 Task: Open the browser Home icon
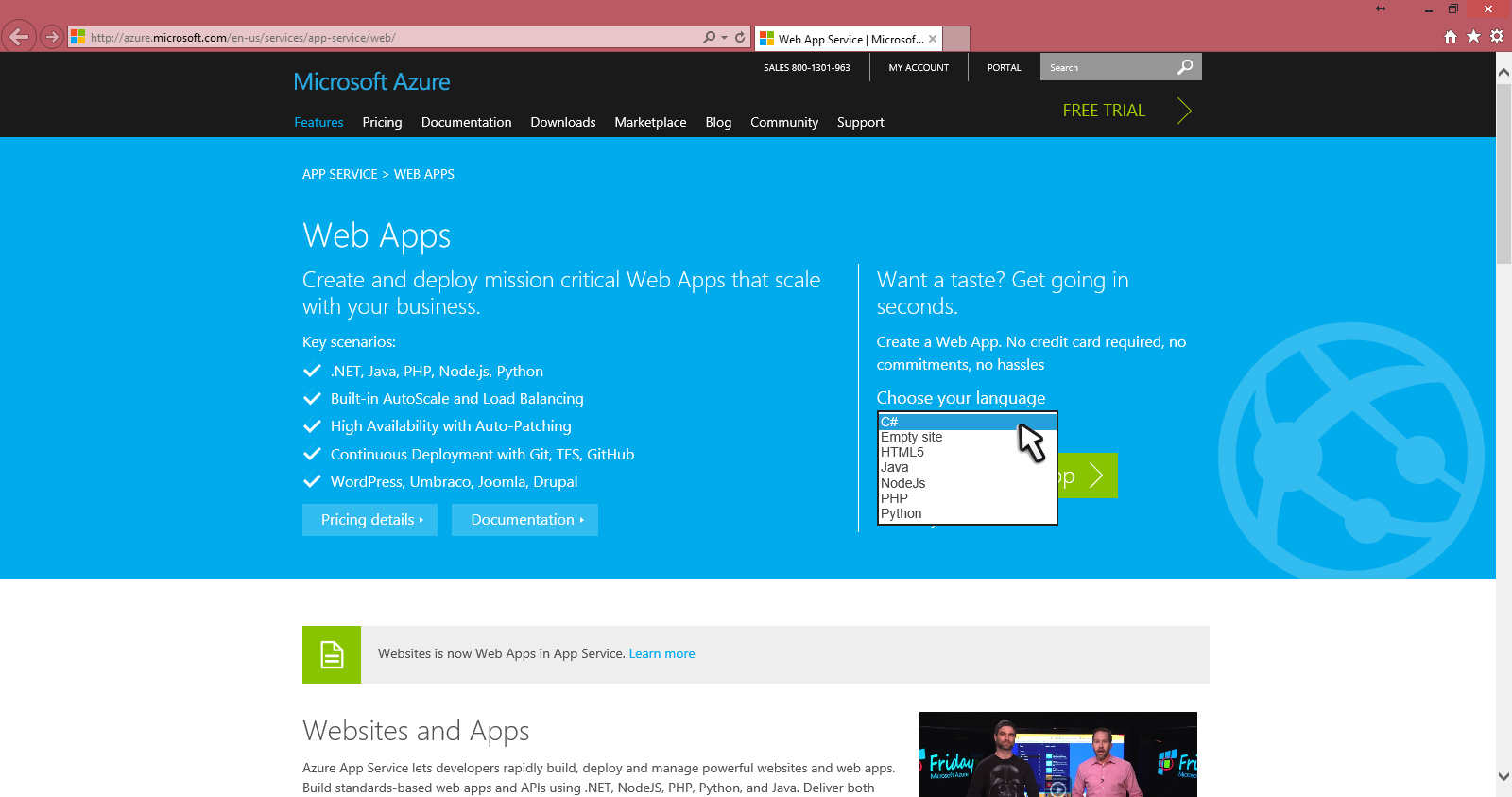1451,37
